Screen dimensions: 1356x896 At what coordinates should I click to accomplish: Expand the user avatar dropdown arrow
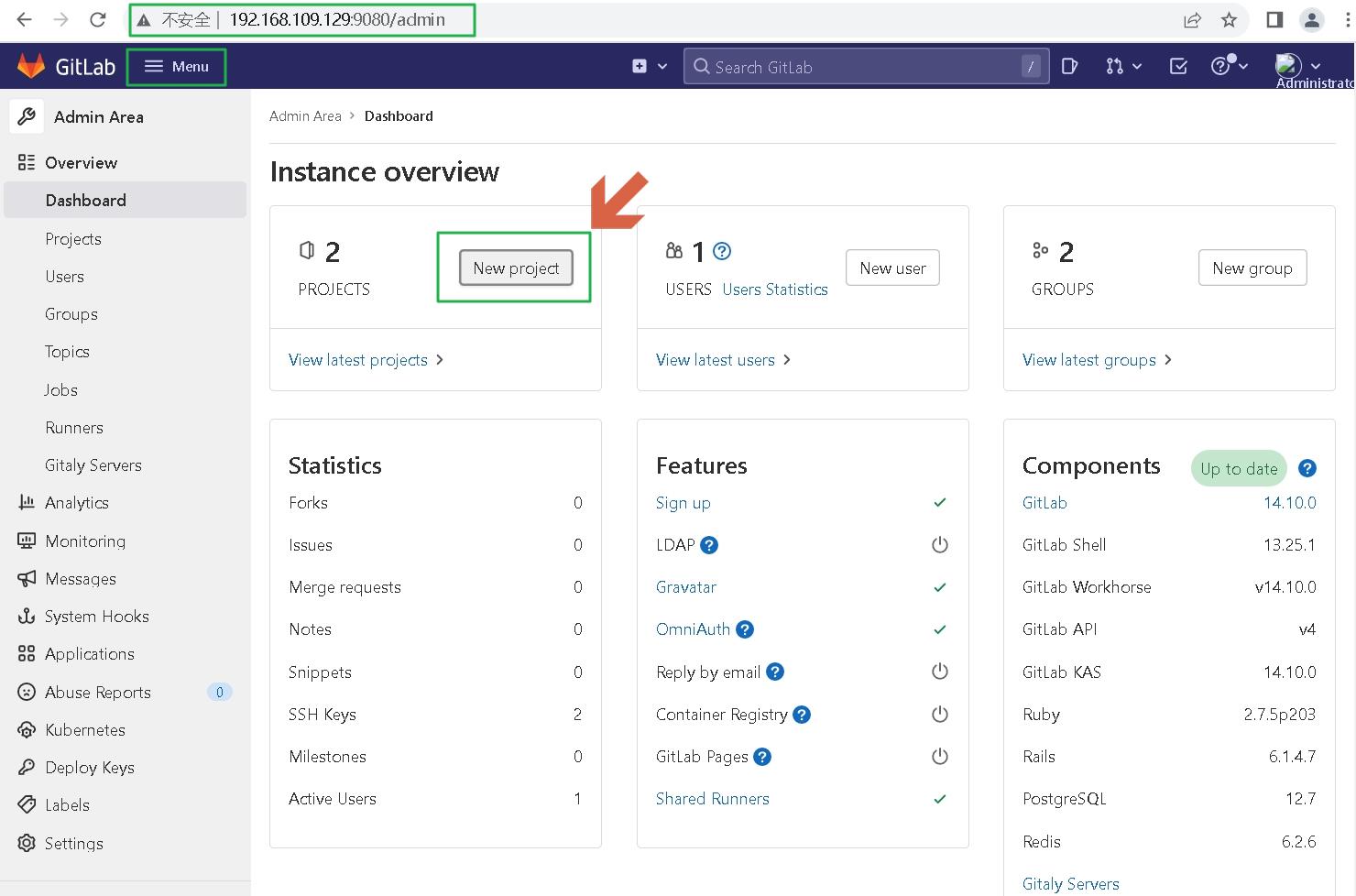tap(1316, 67)
